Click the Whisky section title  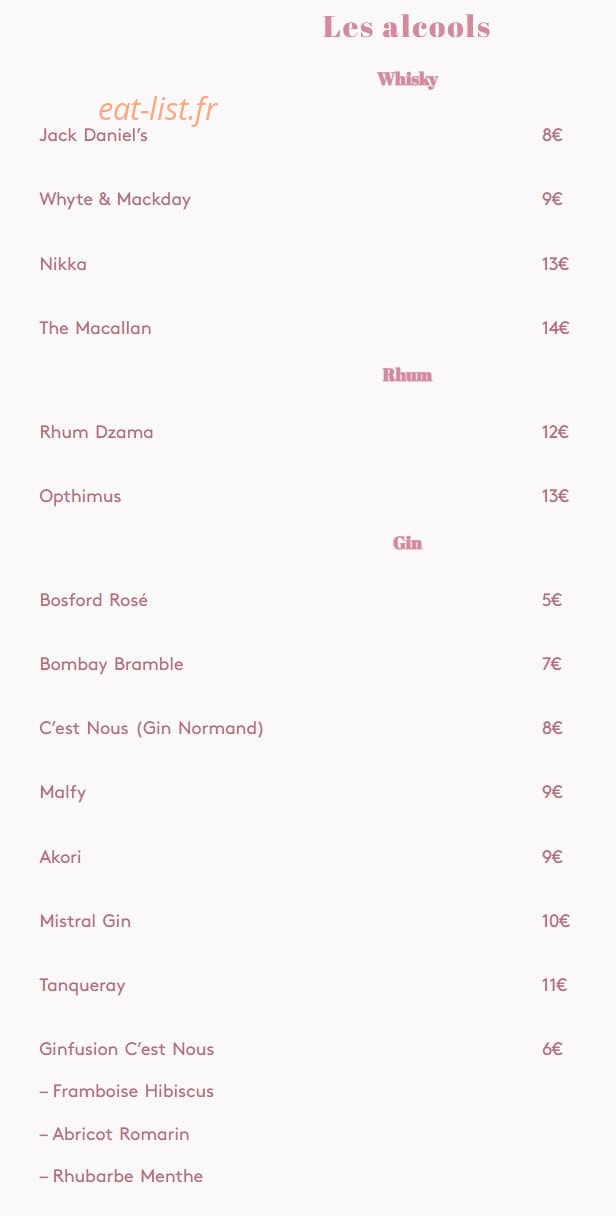(x=407, y=79)
